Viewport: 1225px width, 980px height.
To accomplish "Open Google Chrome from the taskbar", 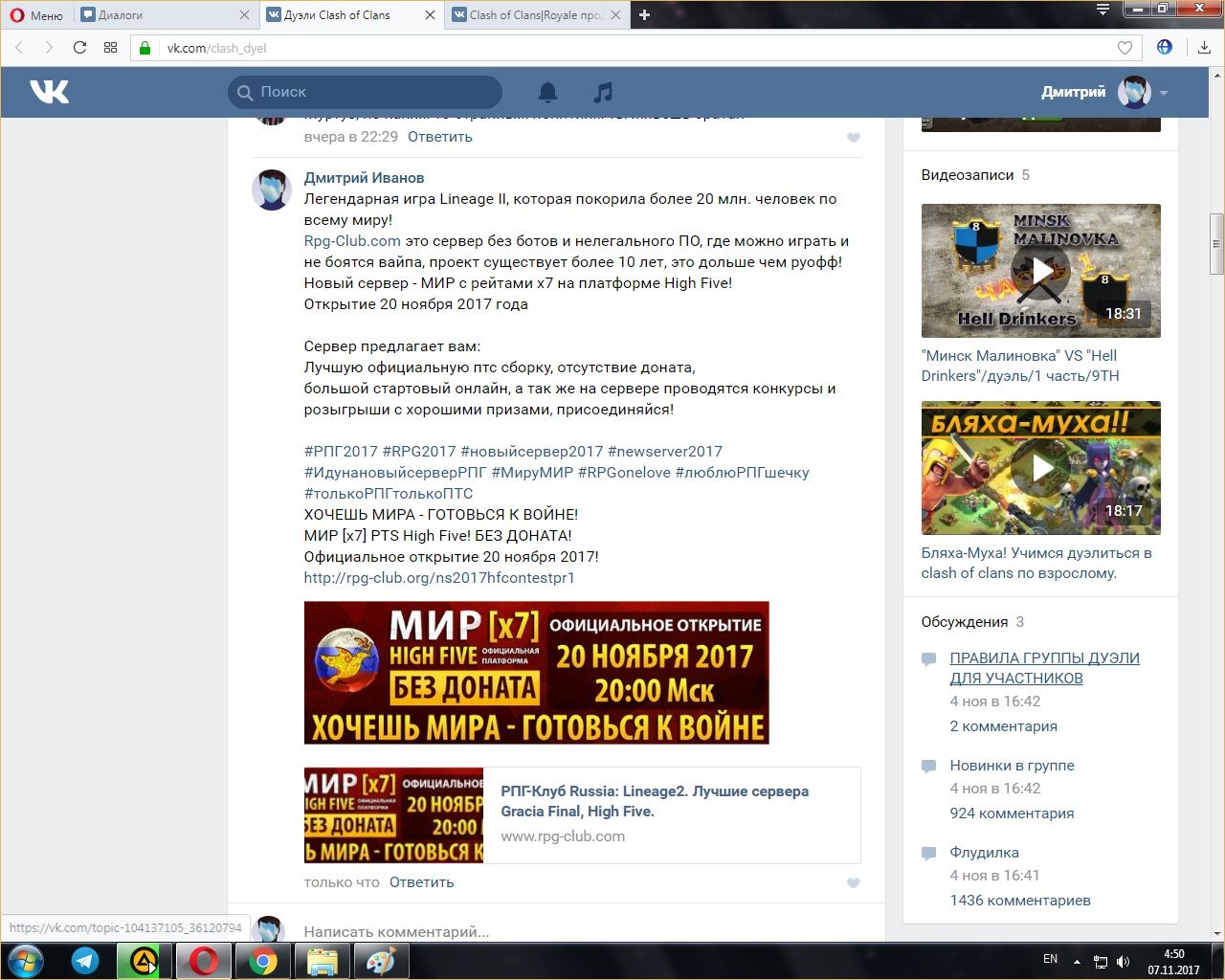I will (263, 961).
